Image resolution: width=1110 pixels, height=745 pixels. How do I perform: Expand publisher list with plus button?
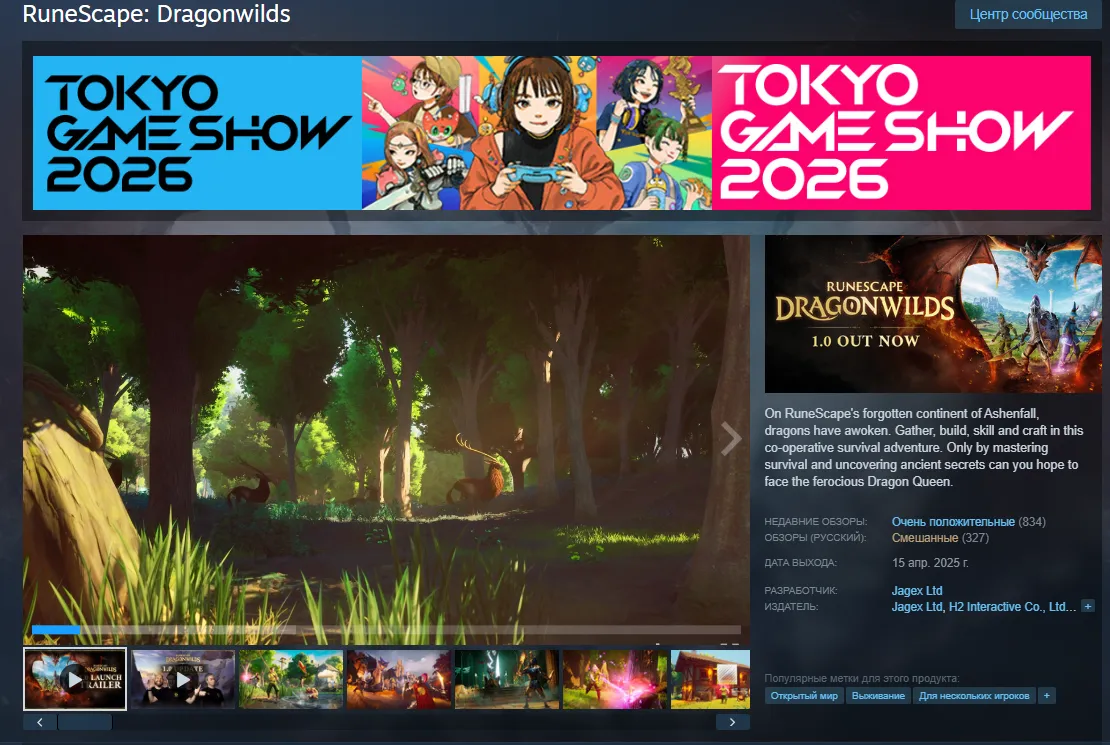(x=1088, y=606)
